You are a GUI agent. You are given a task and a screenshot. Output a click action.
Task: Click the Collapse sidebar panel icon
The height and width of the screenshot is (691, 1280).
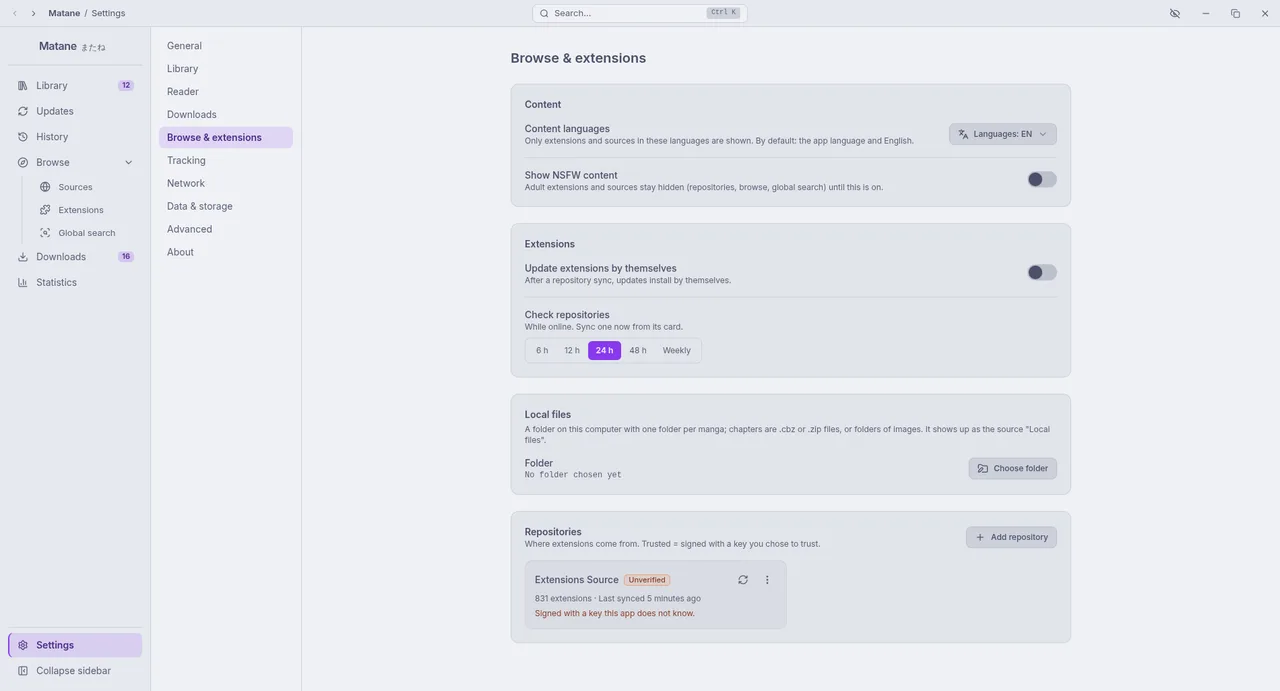point(23,671)
